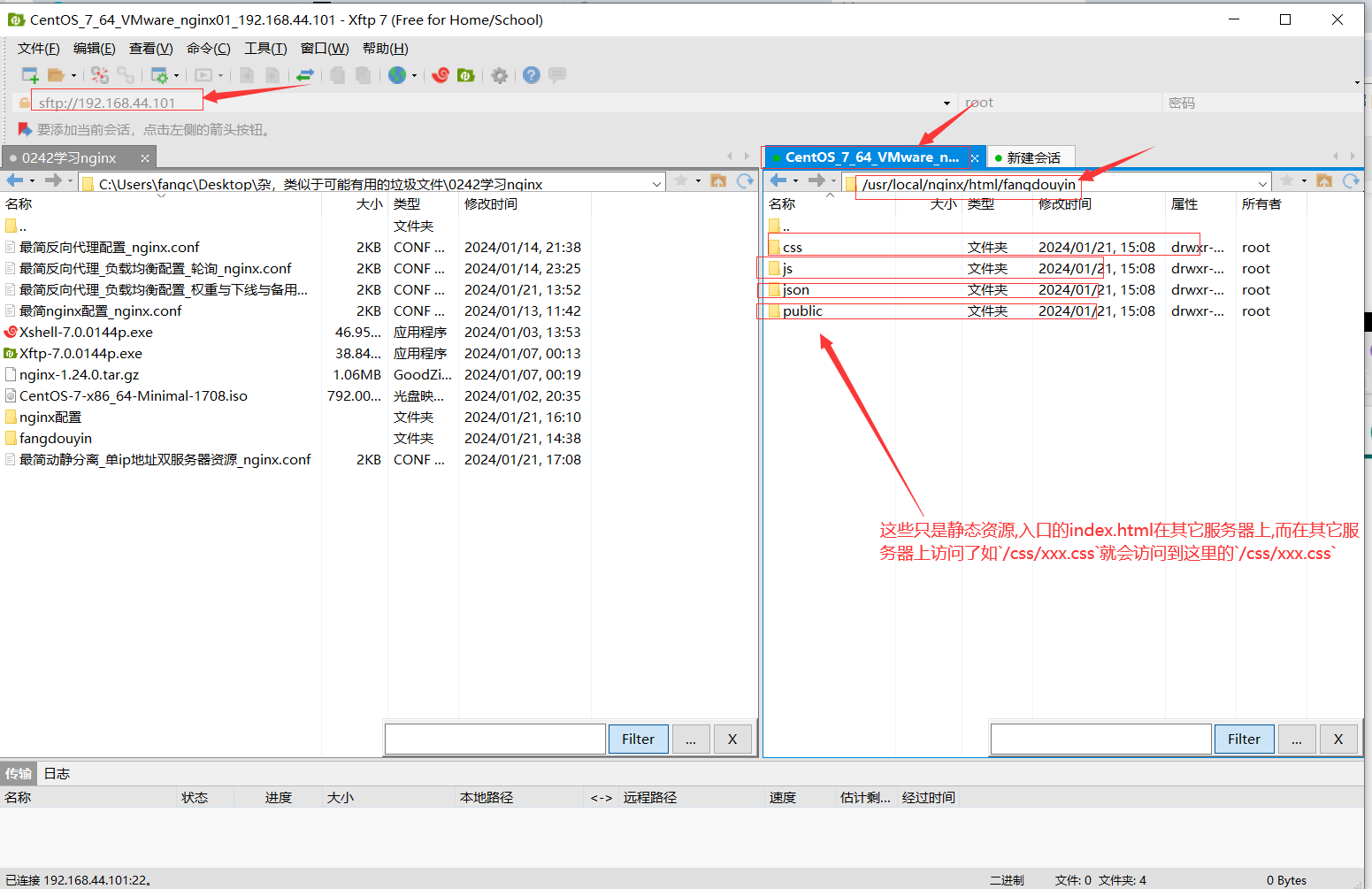Viewport: 1372px width, 889px height.
Task: Click the '...' button in local filter bar
Action: coord(691,739)
